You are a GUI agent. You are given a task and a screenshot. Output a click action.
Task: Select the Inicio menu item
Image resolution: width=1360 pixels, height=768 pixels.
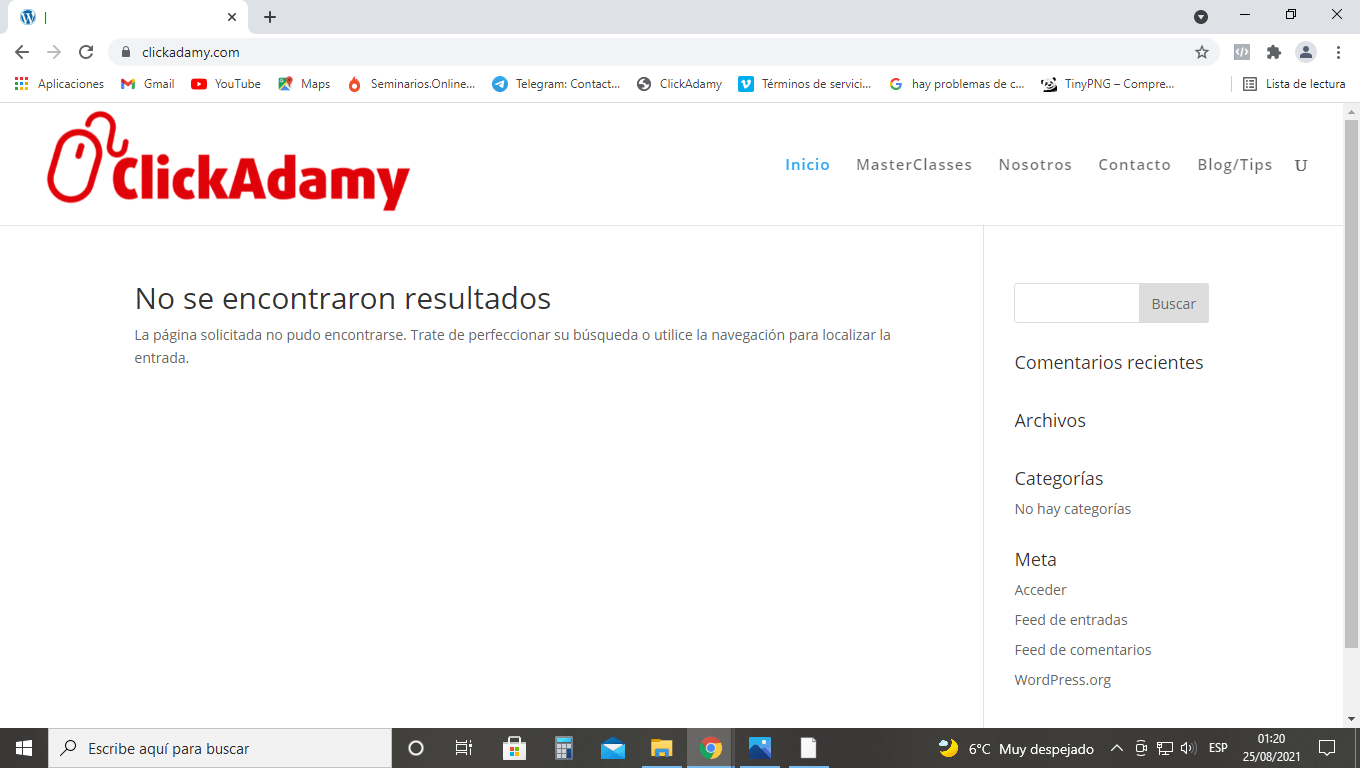[x=807, y=165]
